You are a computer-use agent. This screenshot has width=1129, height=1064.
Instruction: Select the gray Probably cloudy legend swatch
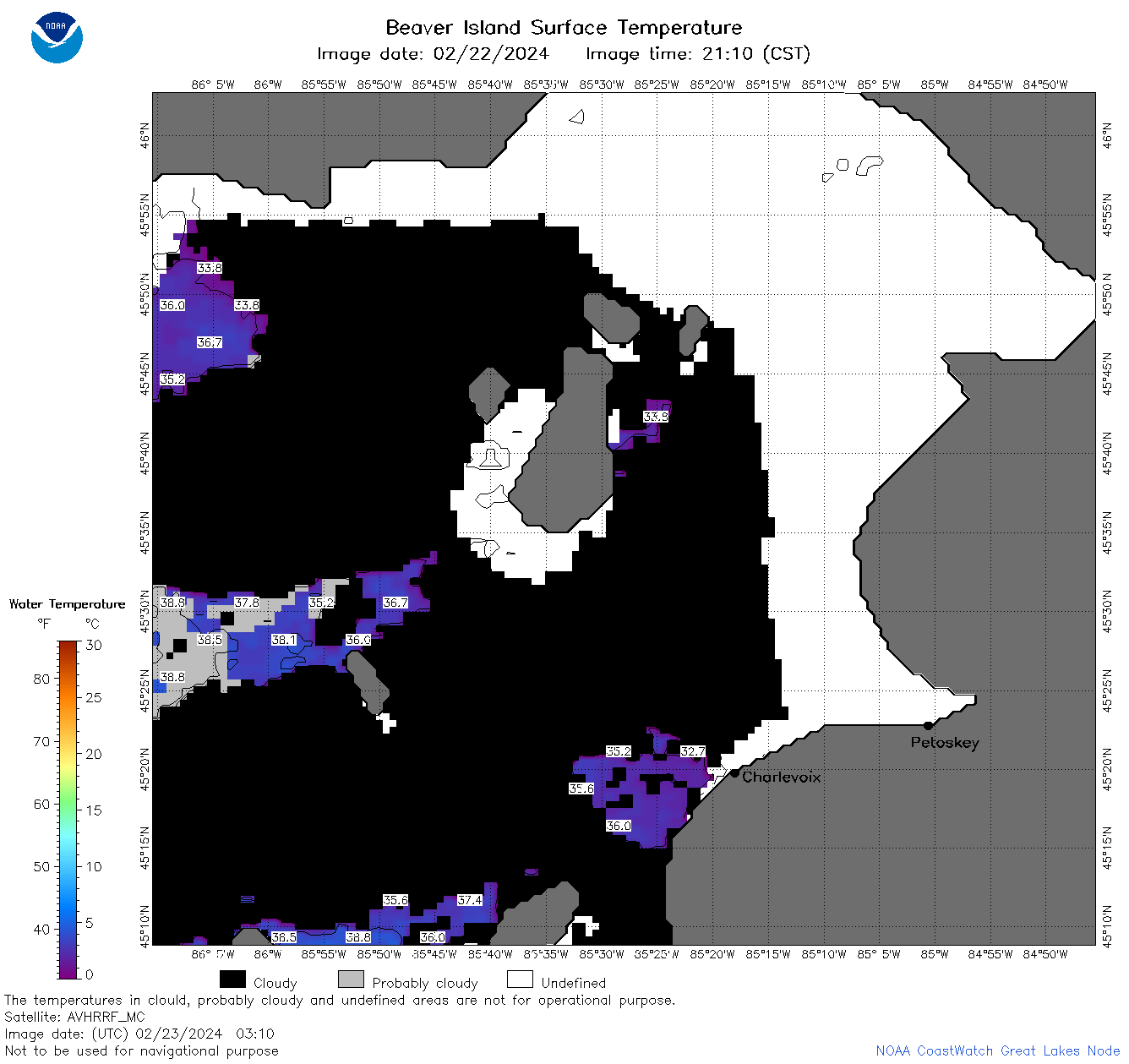pyautogui.click(x=351, y=979)
